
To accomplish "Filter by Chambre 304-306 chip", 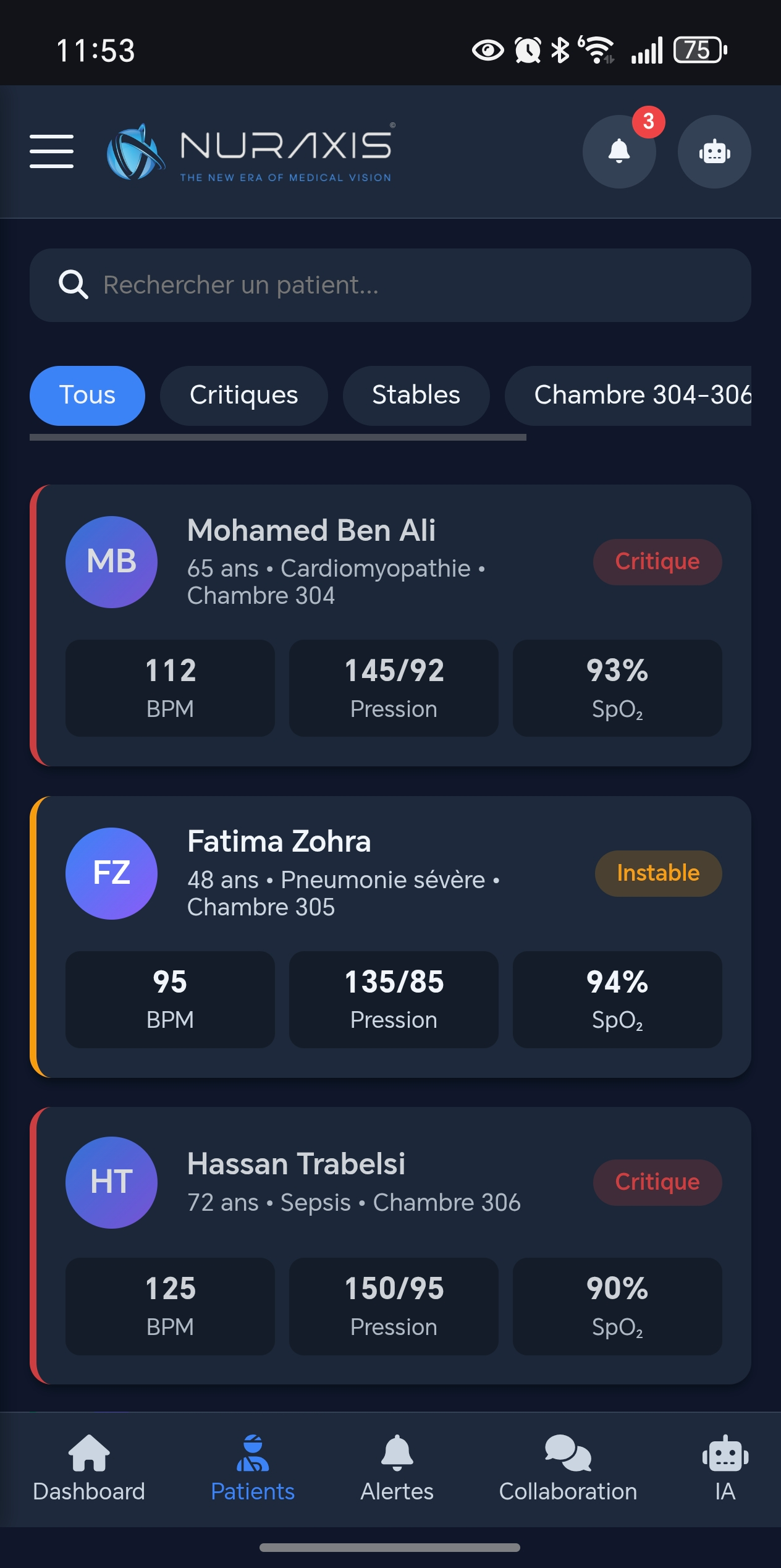I will pyautogui.click(x=641, y=396).
